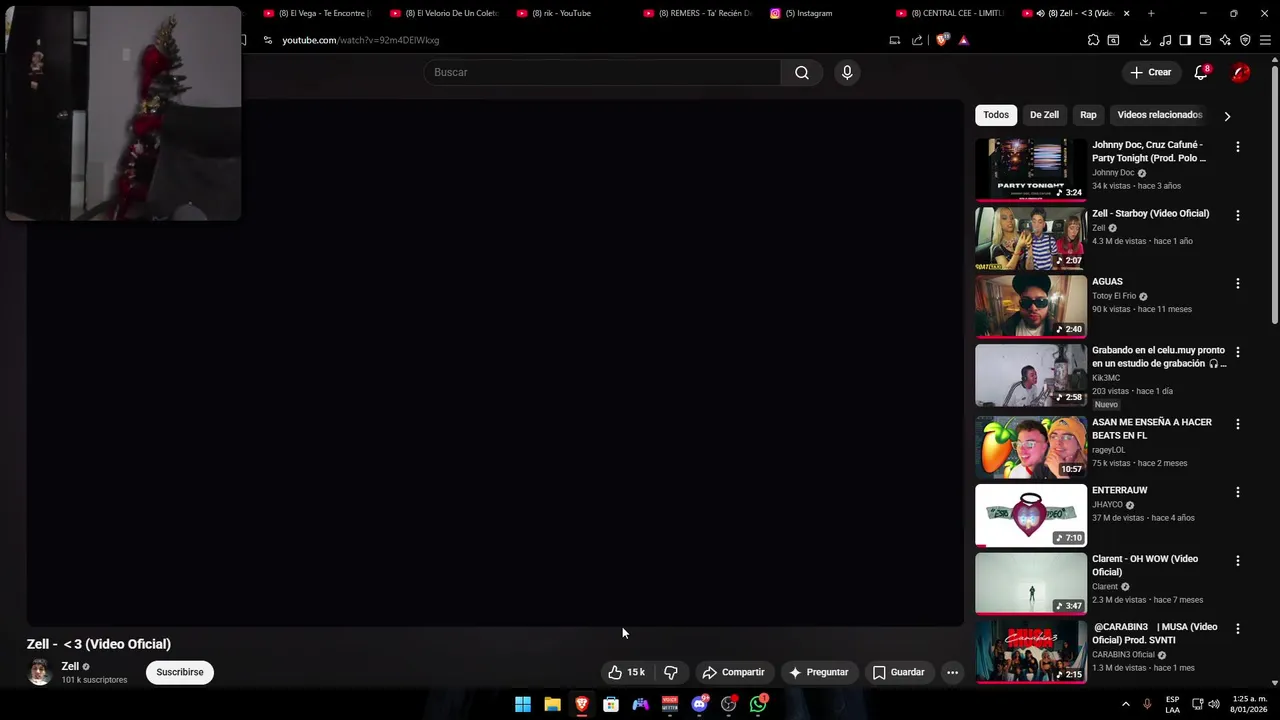The image size is (1280, 720).
Task: Open options menu for Zell - Starboy video
Action: 1237,215
